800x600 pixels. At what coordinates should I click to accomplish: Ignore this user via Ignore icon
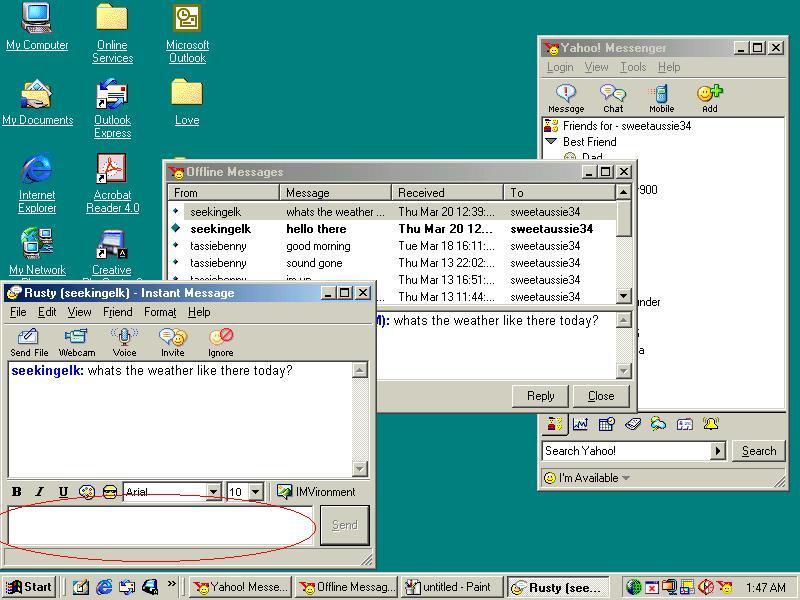220,340
